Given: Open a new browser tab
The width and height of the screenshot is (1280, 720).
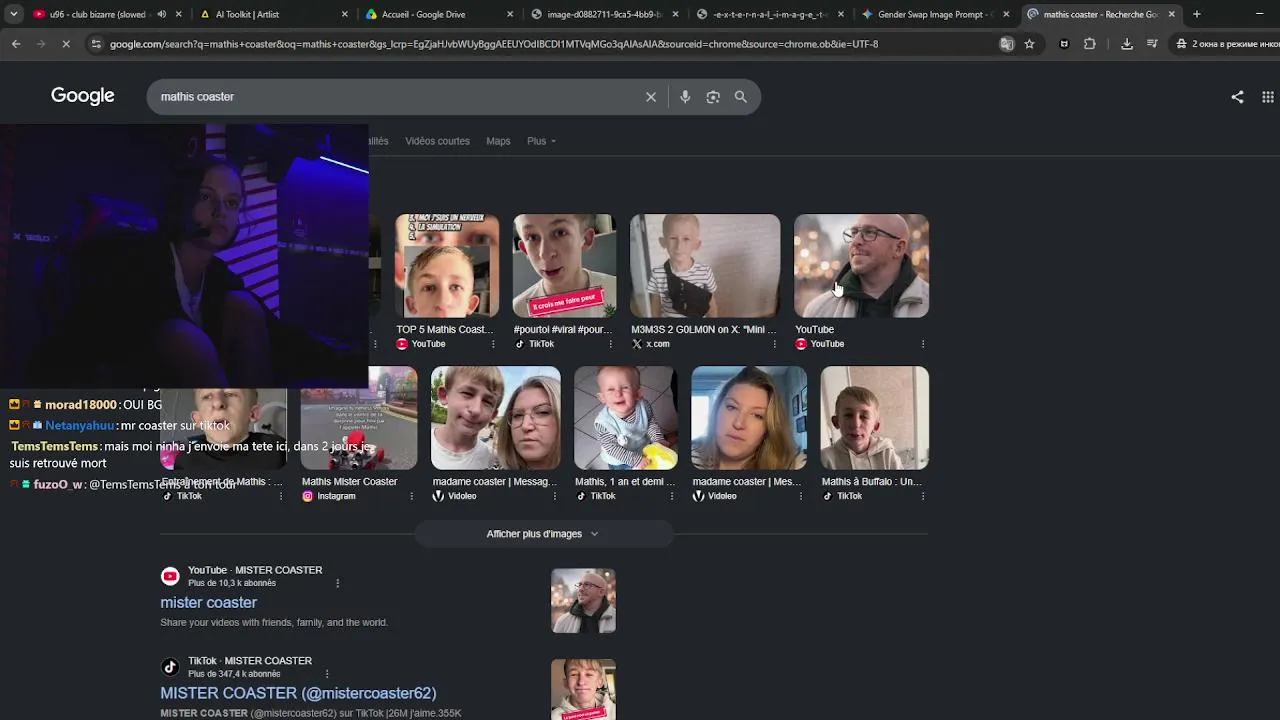Looking at the screenshot, I should point(1197,14).
